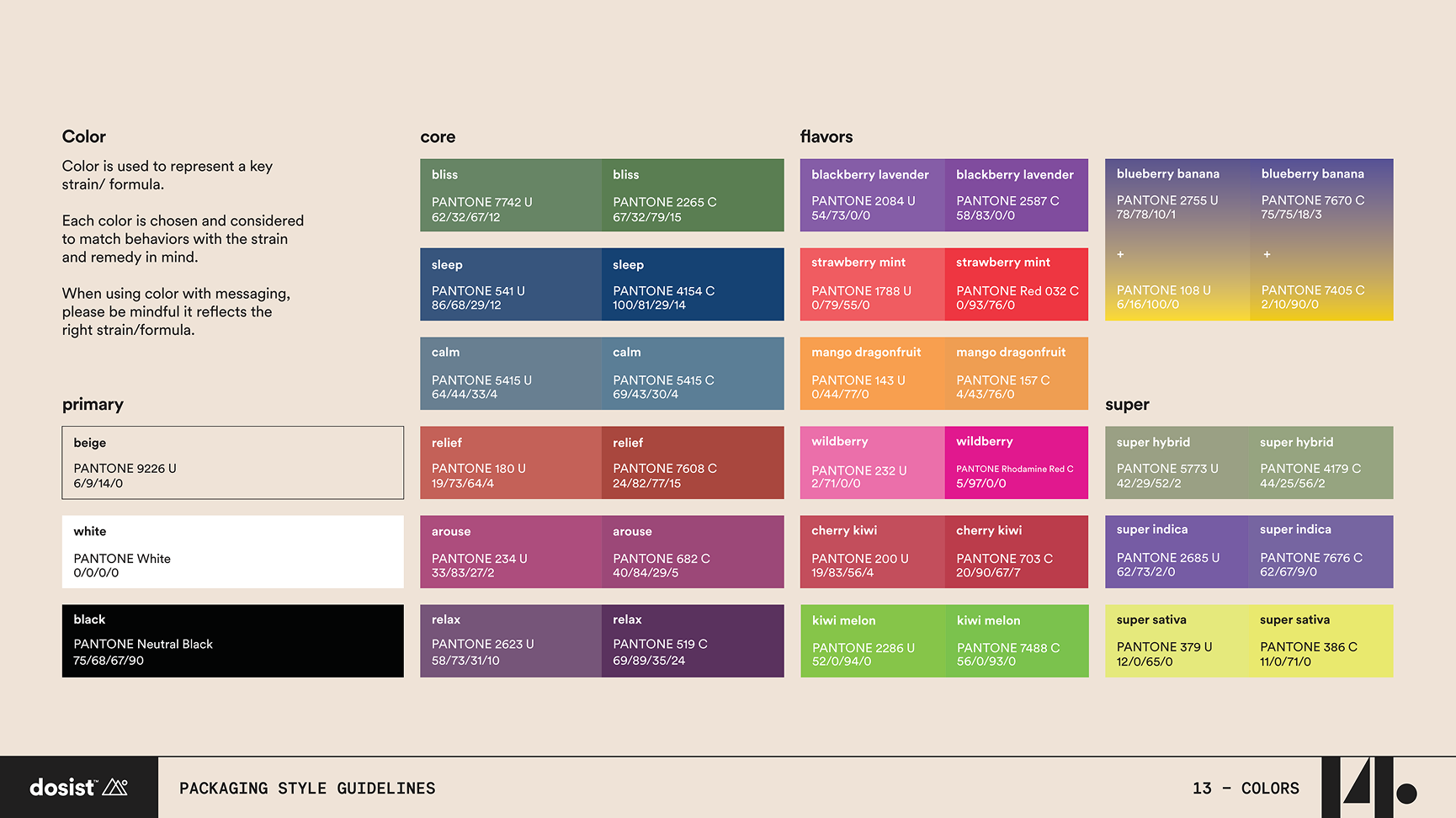Click the "flavors" section heading
The width and height of the screenshot is (1456, 818).
pos(826,136)
